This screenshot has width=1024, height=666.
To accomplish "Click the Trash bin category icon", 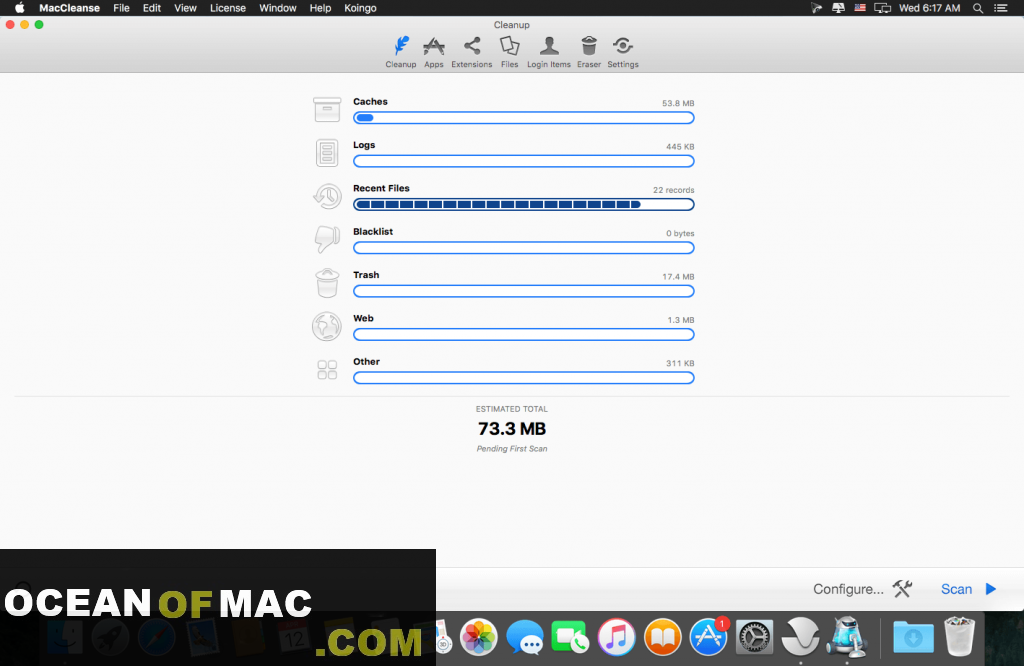I will tap(327, 283).
